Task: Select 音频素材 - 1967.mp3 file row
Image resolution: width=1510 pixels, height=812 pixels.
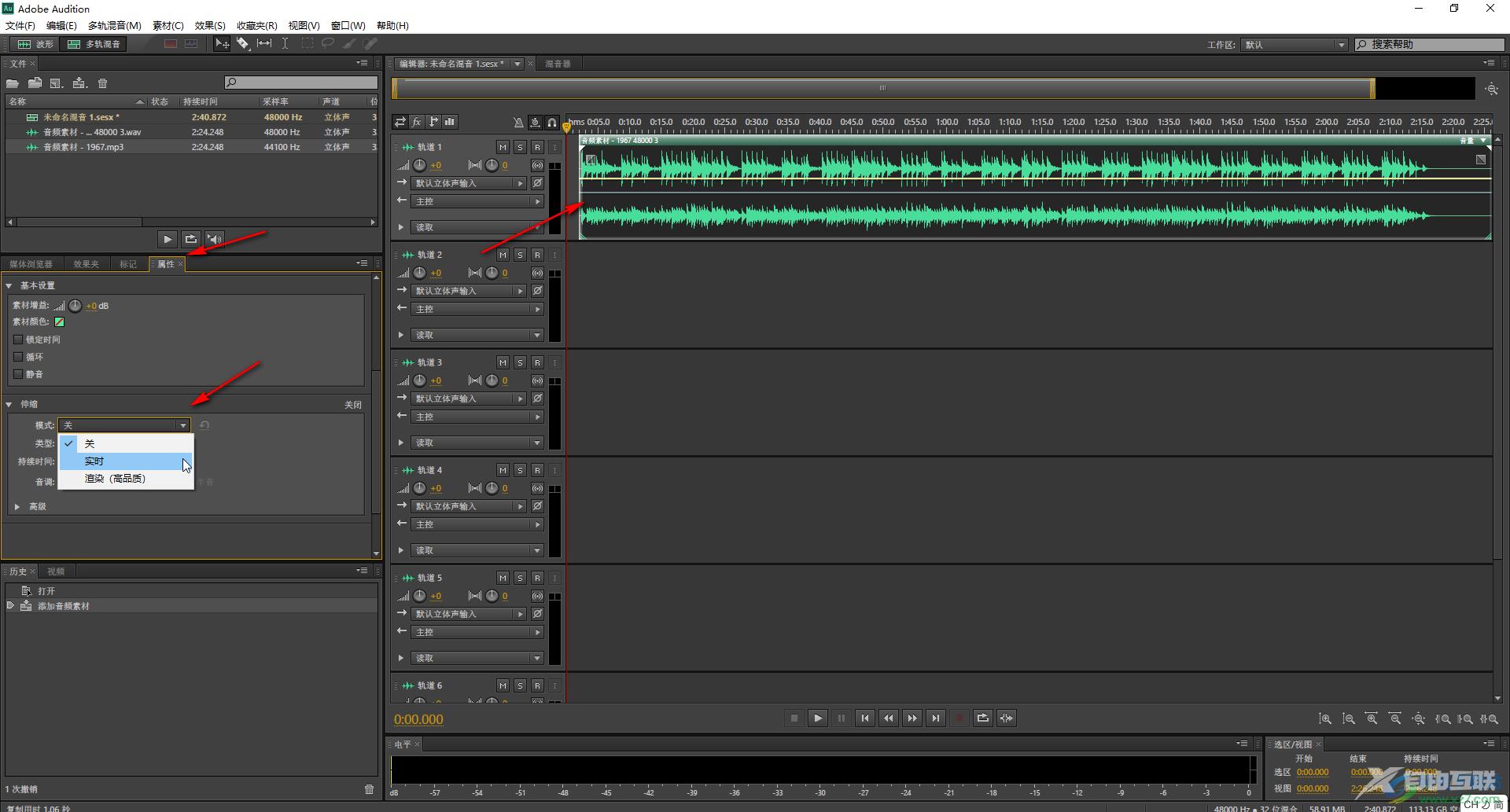Action: (191, 147)
